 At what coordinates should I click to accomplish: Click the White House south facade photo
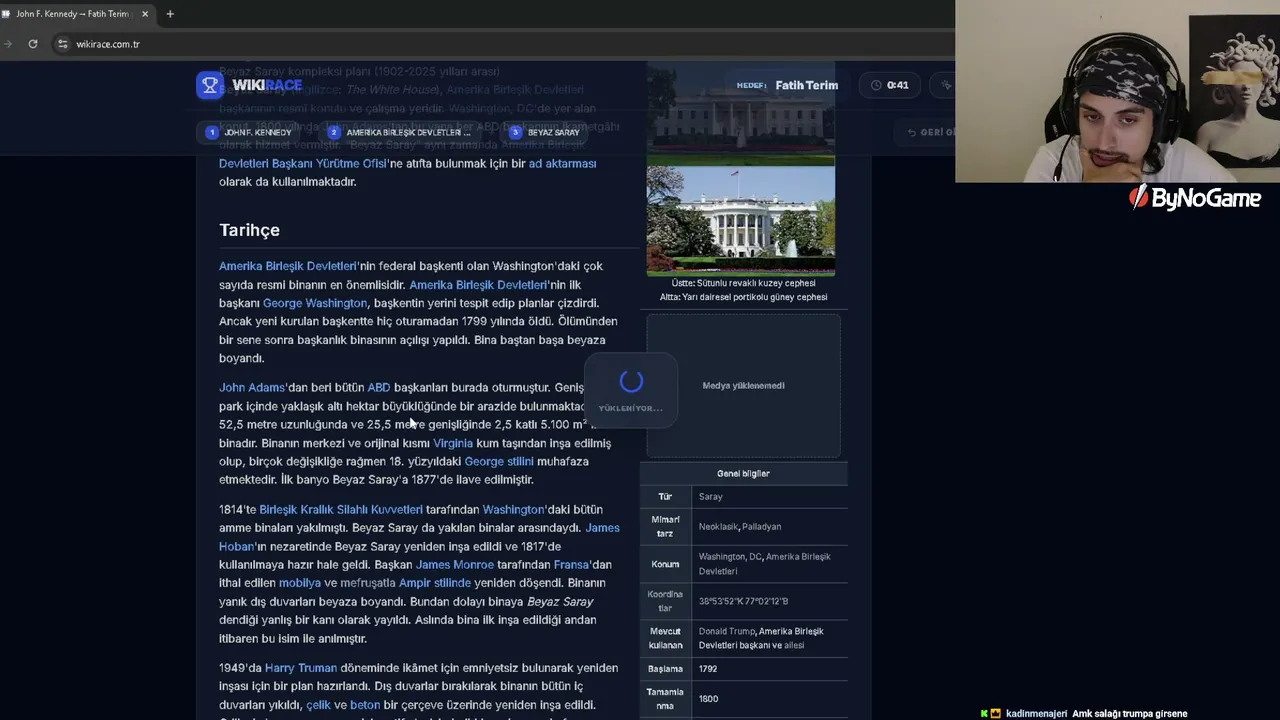(741, 219)
